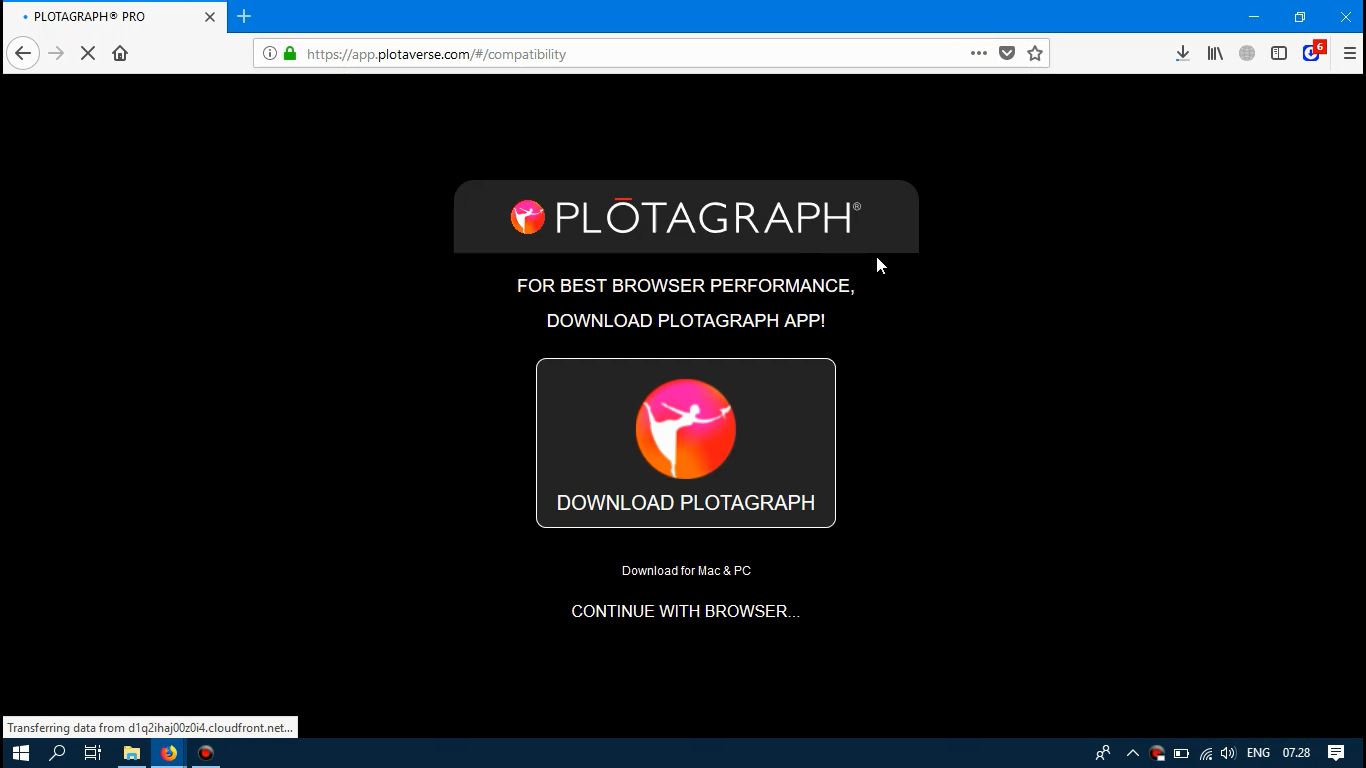Click the Download for Mac & PC text
This screenshot has width=1366, height=768.
(686, 571)
